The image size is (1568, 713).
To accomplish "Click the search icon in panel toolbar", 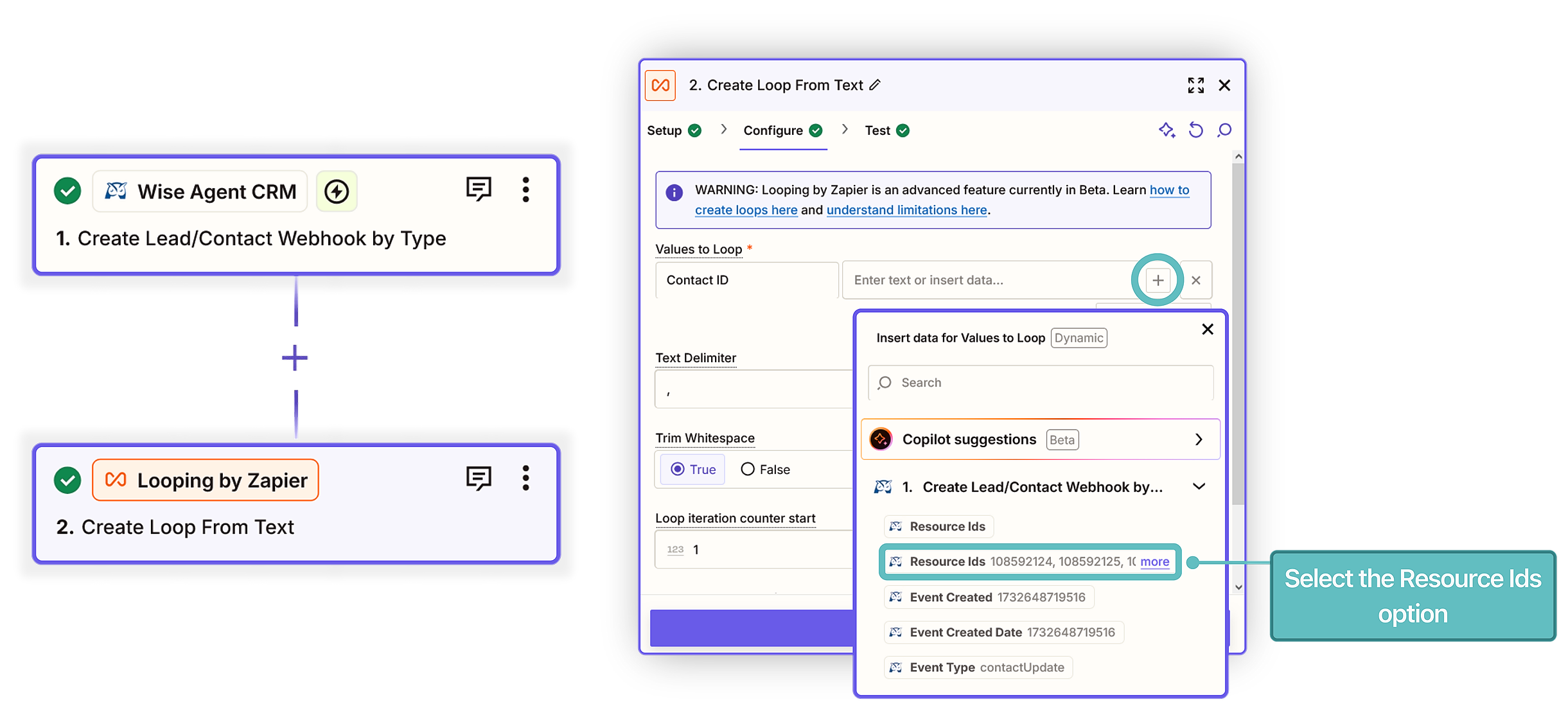I will (1224, 130).
